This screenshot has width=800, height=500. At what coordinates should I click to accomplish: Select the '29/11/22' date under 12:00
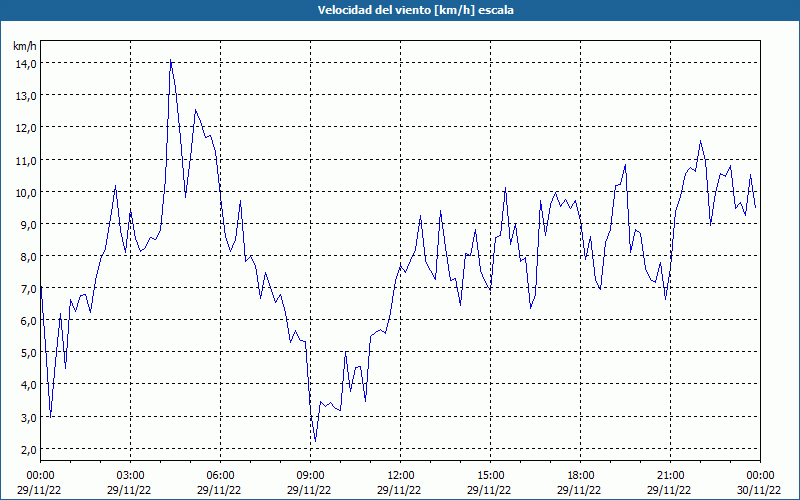coord(399,490)
